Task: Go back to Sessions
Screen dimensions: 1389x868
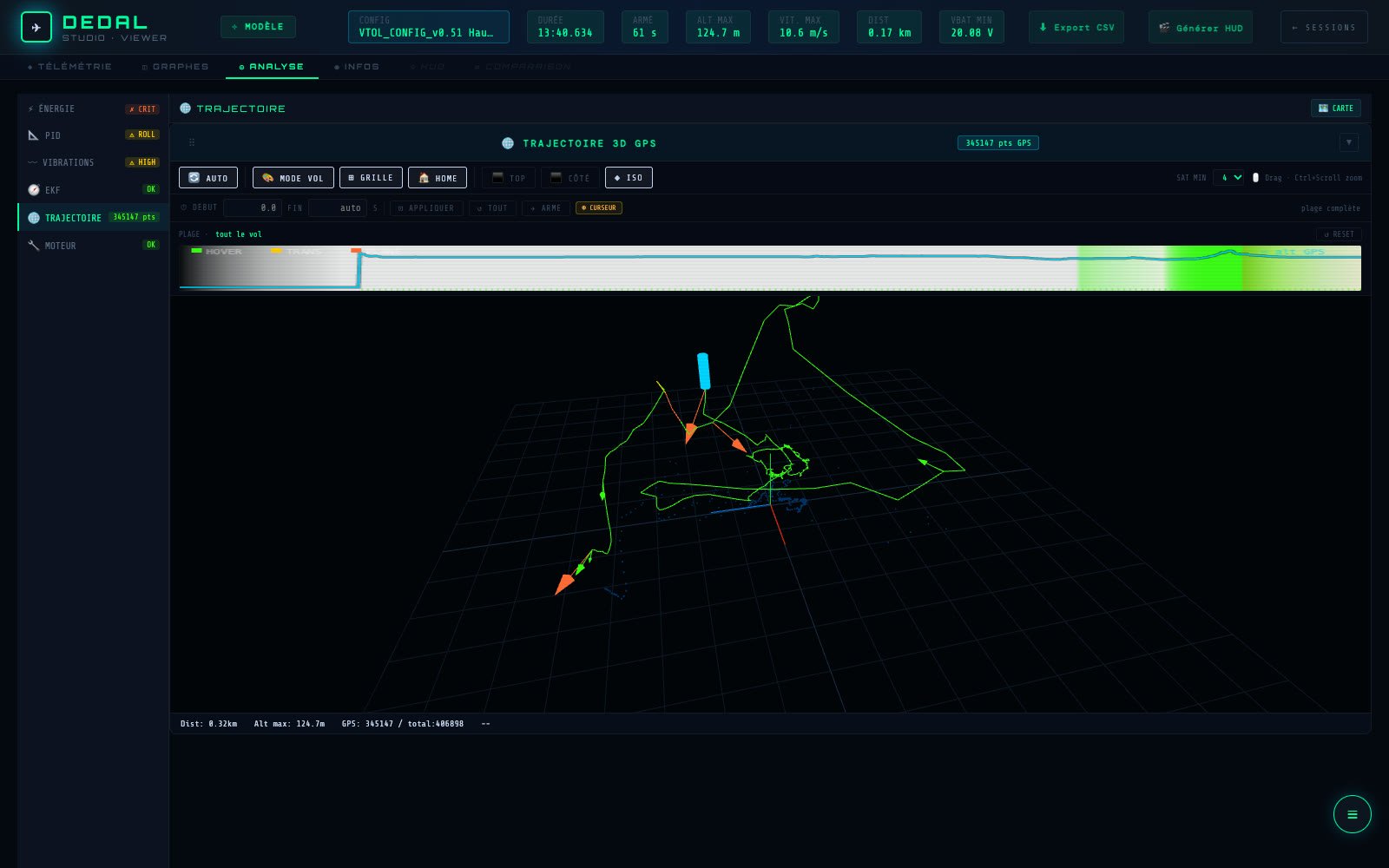Action: (1324, 27)
